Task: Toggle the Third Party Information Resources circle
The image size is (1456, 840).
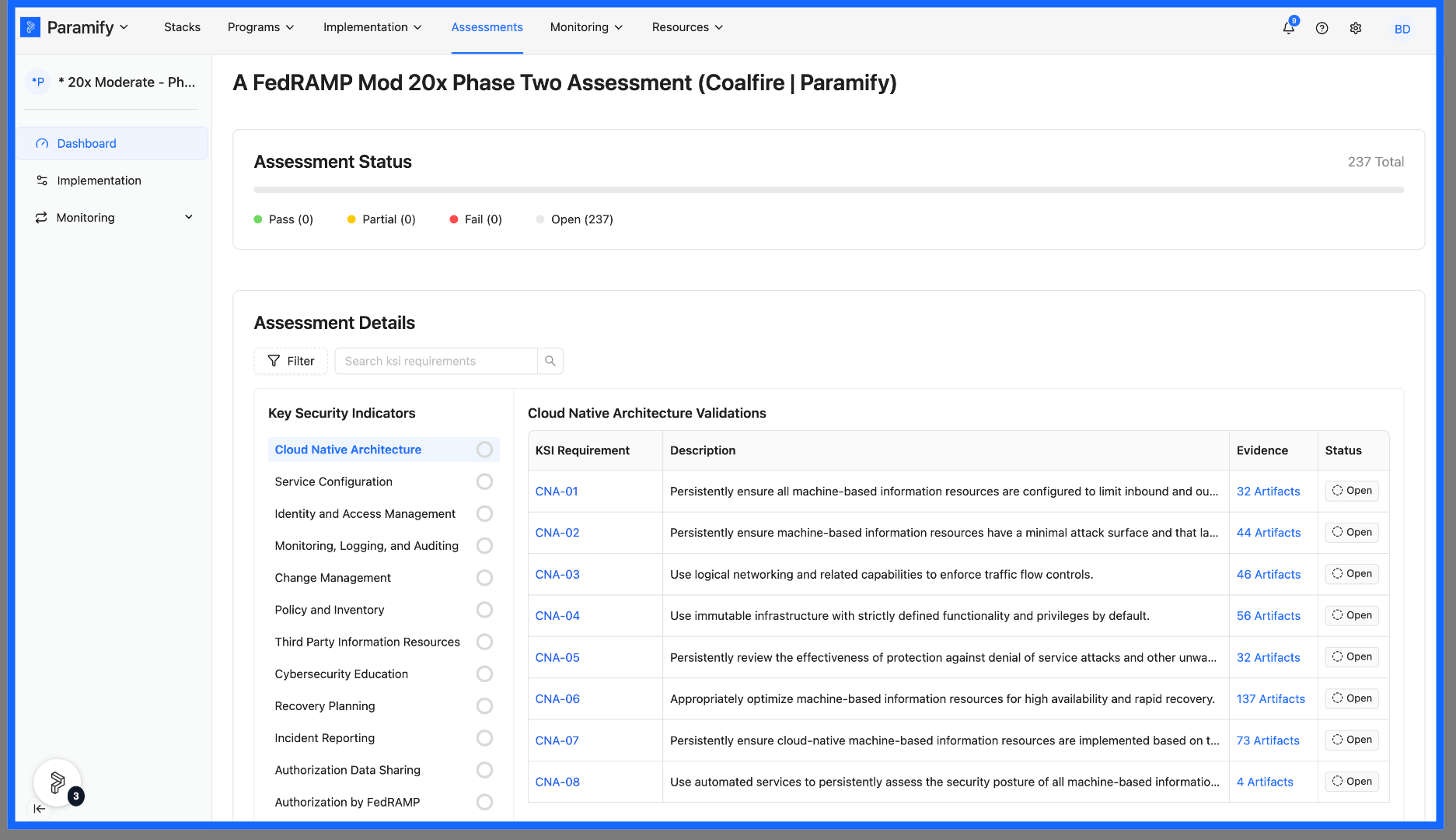Action: pos(484,642)
